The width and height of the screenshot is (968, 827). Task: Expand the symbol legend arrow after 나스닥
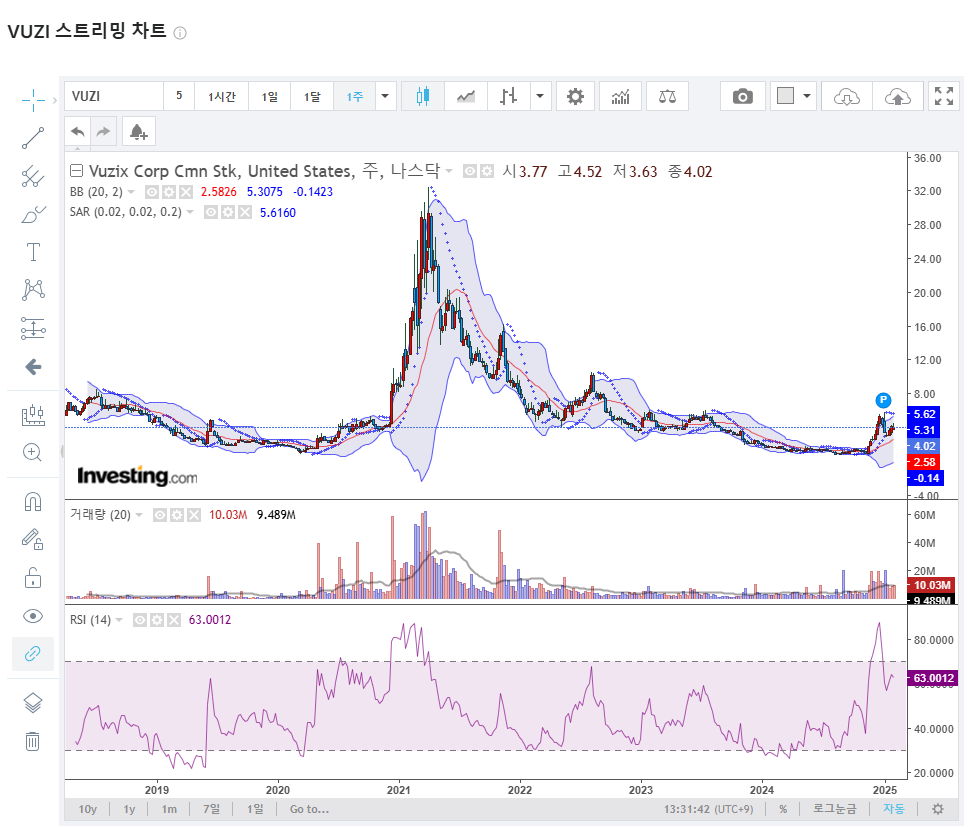[x=449, y=172]
